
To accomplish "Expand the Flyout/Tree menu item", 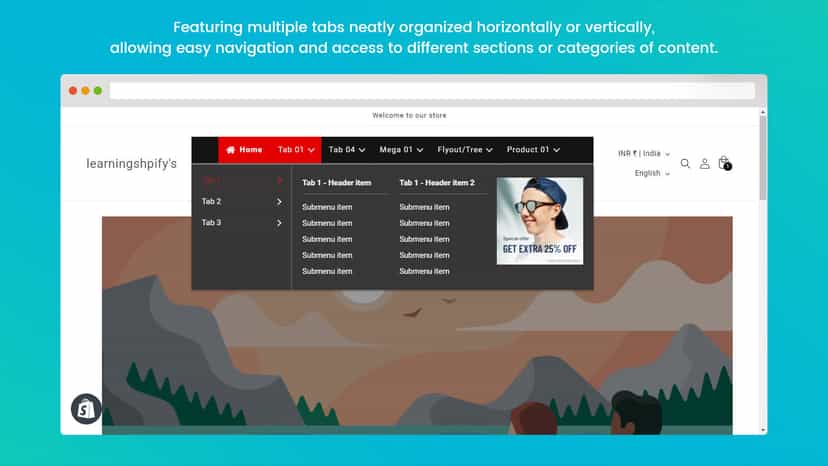I will (465, 150).
